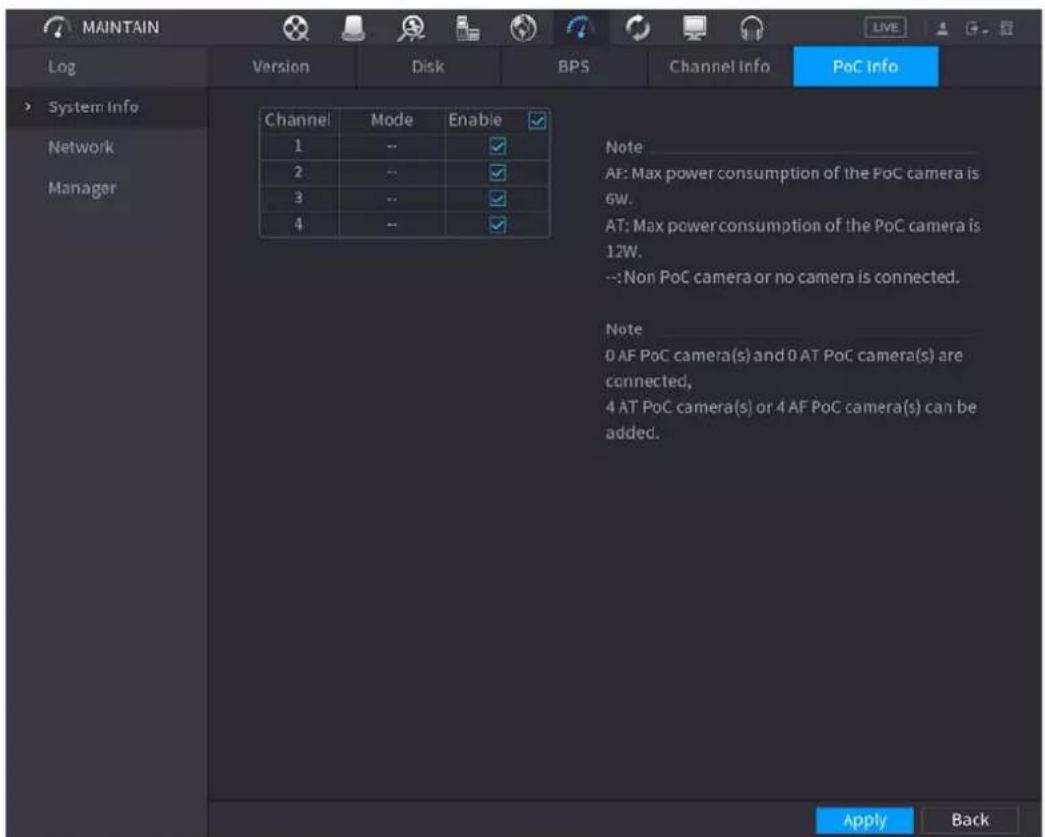The width and height of the screenshot is (1045, 837).
Task: Select the PoC Info tab
Action: click(866, 67)
